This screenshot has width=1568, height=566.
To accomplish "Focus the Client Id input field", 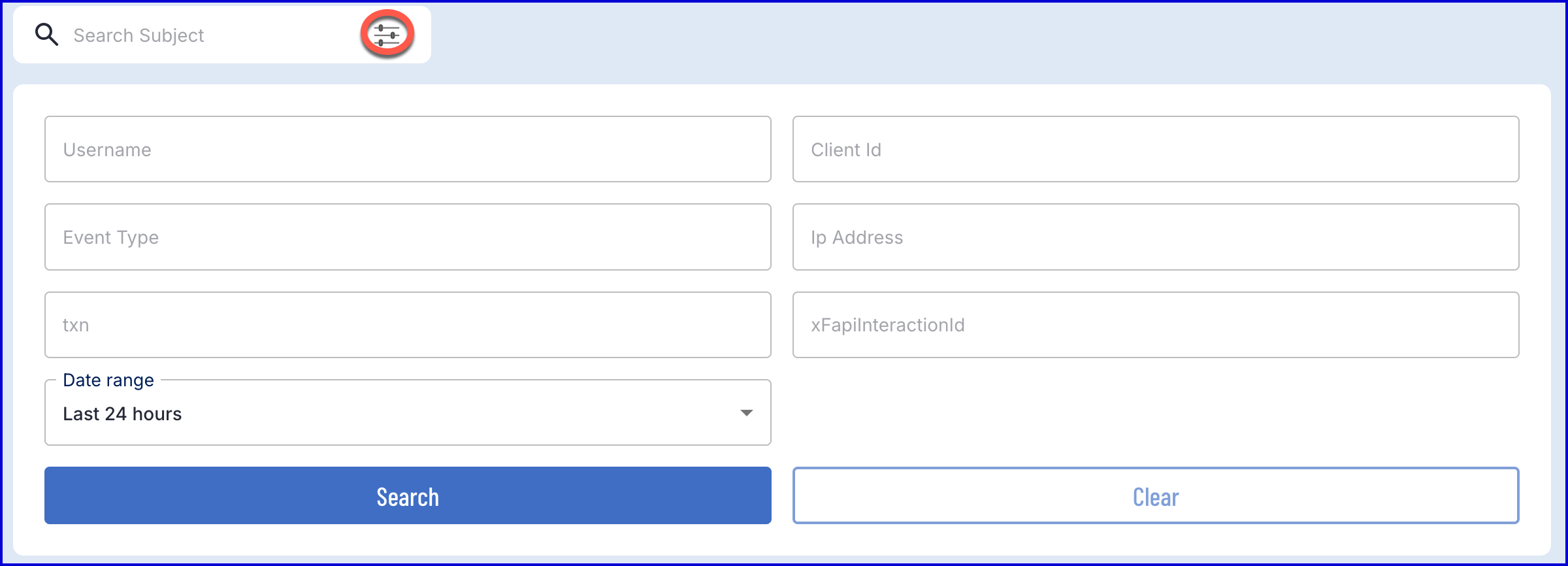I will (1155, 149).
